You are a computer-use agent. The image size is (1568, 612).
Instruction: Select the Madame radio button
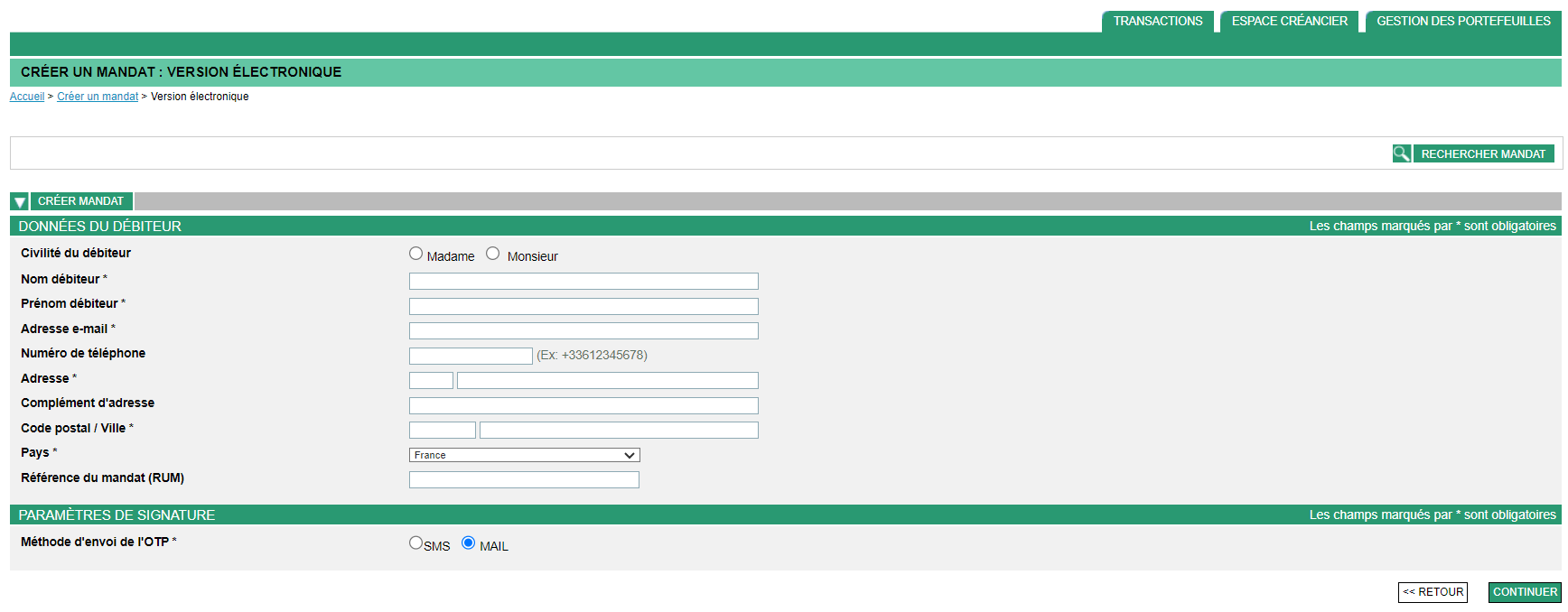click(415, 254)
